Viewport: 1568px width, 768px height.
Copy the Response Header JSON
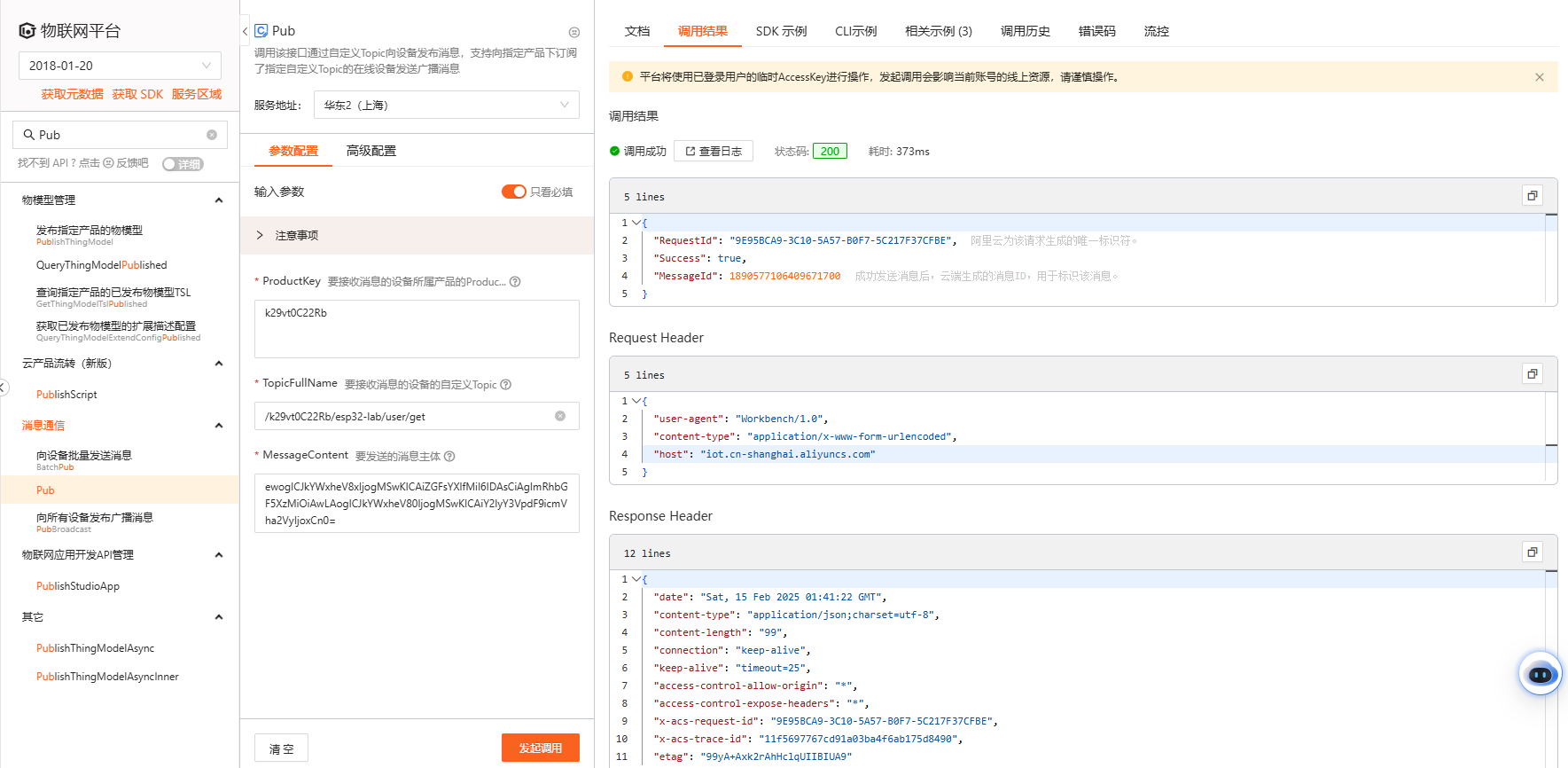pos(1532,552)
